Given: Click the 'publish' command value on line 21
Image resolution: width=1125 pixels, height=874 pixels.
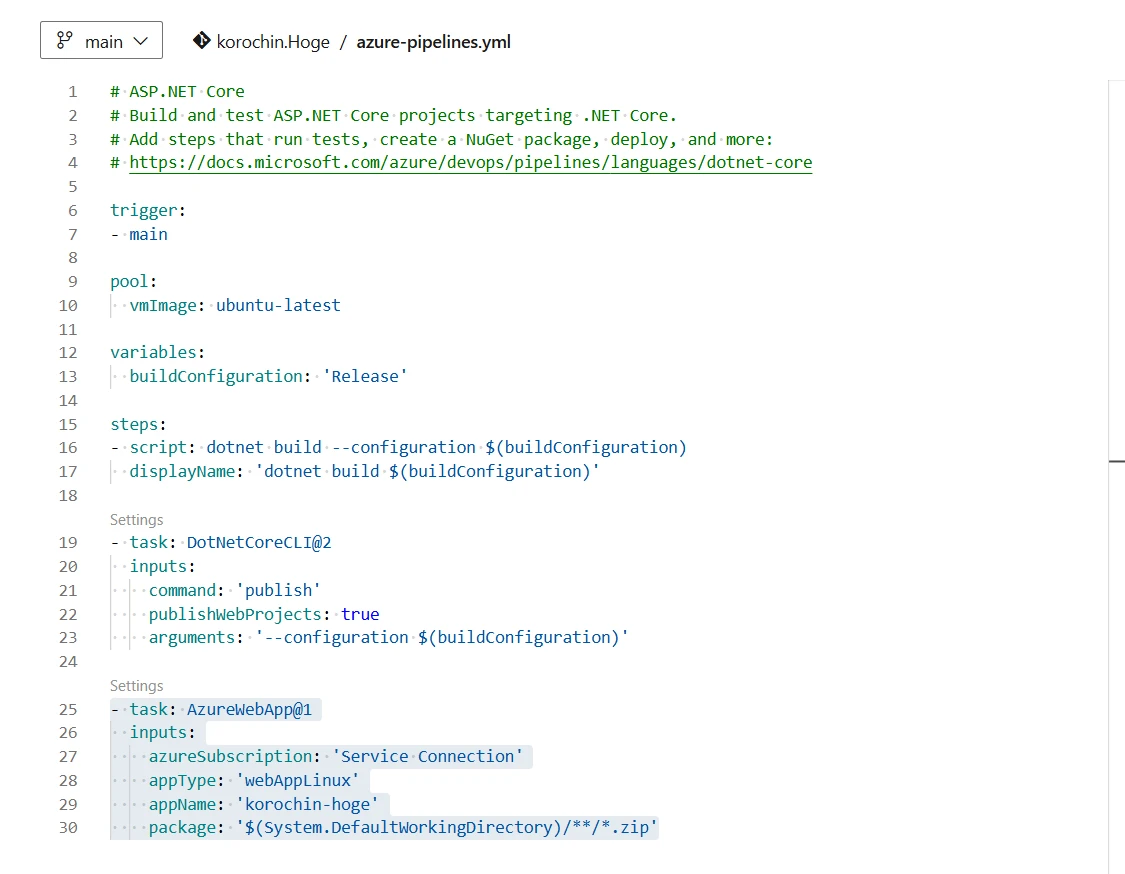Looking at the screenshot, I should click(278, 591).
